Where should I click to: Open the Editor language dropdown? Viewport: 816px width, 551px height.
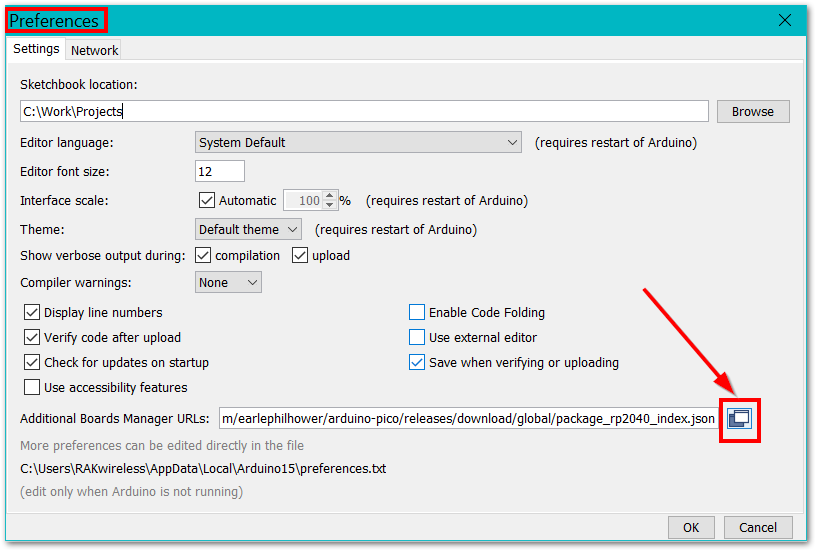click(358, 143)
